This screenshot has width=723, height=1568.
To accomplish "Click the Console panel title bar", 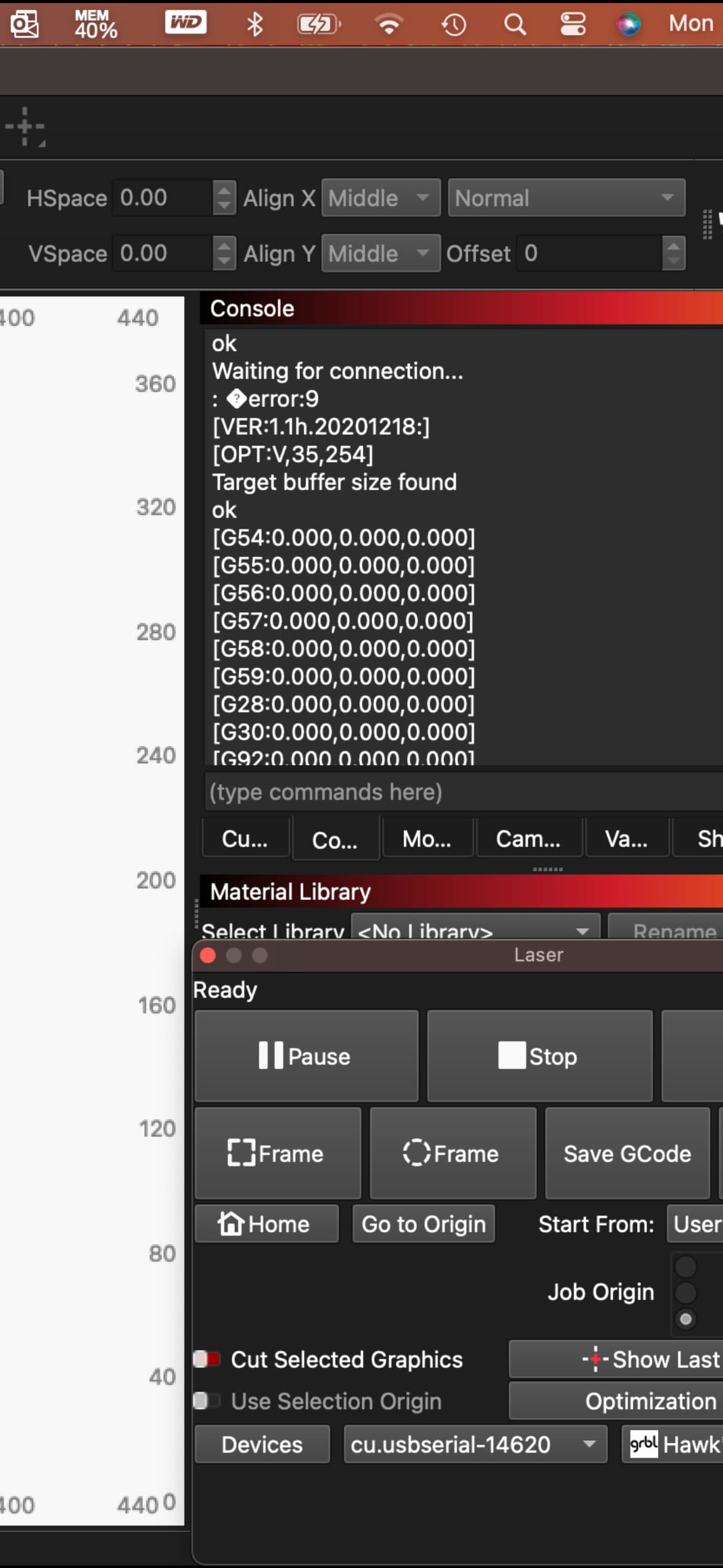I will click(461, 309).
